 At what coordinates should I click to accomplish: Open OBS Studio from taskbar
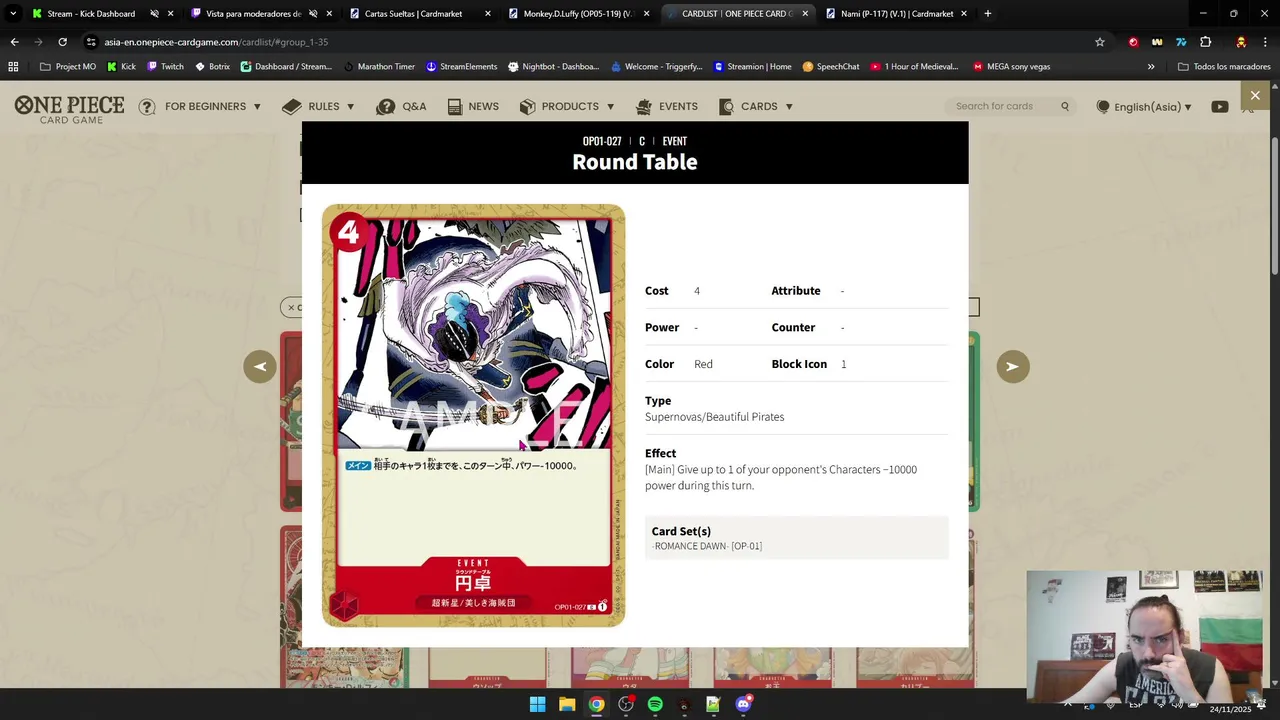(626, 704)
